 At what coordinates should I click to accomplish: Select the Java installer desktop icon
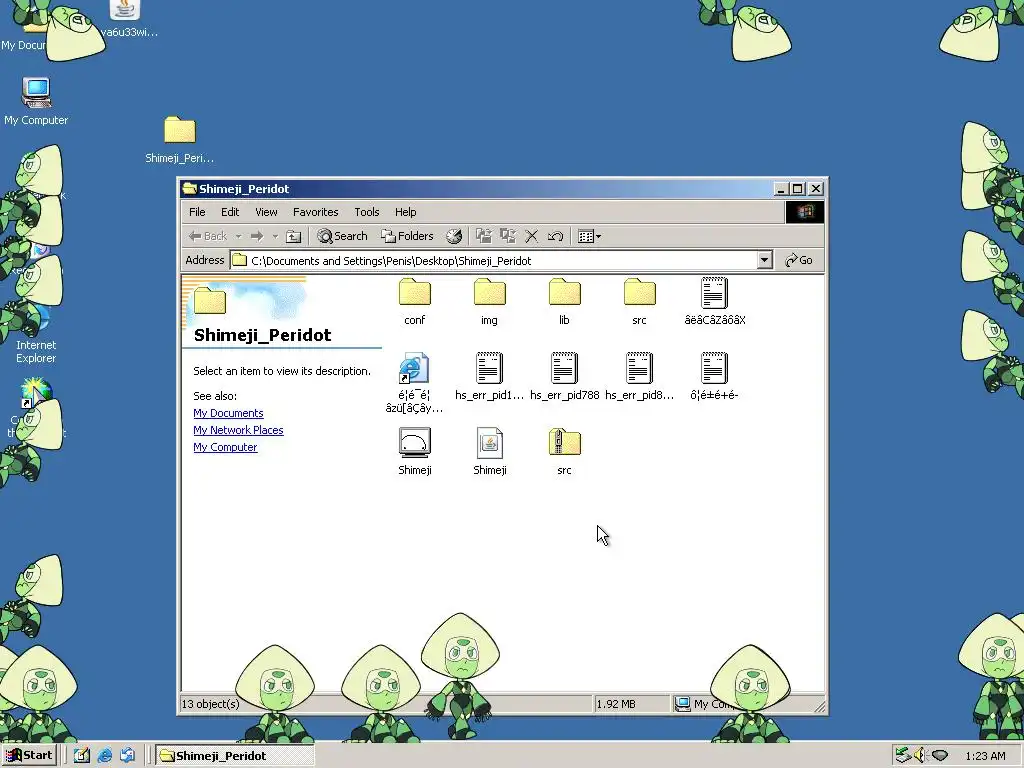[x=125, y=19]
